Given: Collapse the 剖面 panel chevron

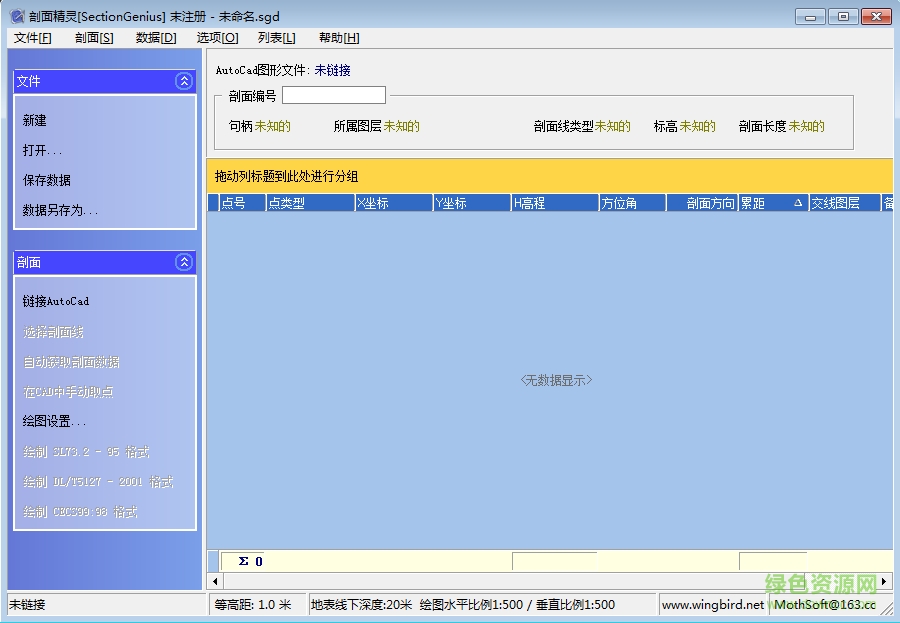Looking at the screenshot, I should pyautogui.click(x=183, y=262).
